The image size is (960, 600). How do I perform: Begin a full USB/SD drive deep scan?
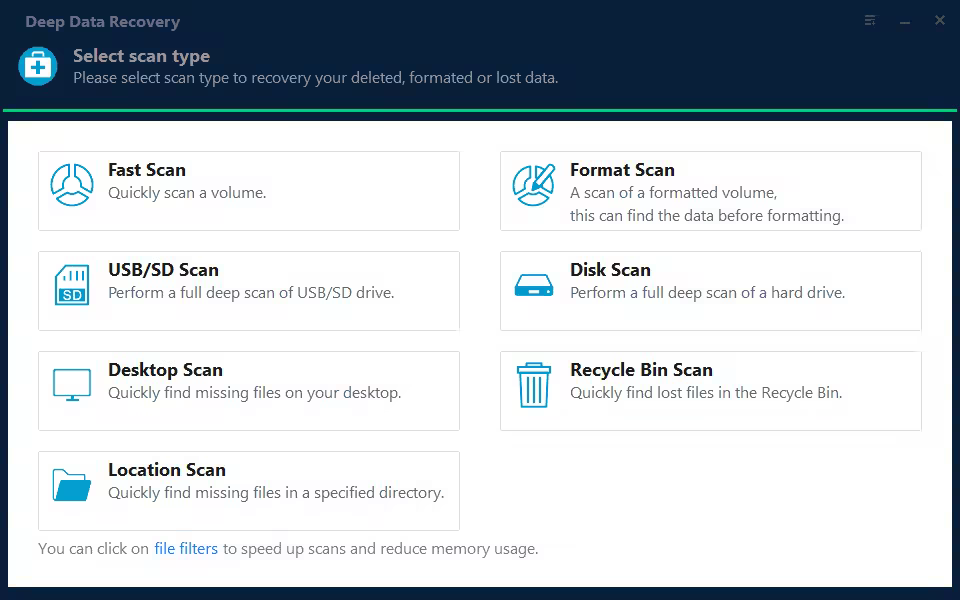click(248, 290)
